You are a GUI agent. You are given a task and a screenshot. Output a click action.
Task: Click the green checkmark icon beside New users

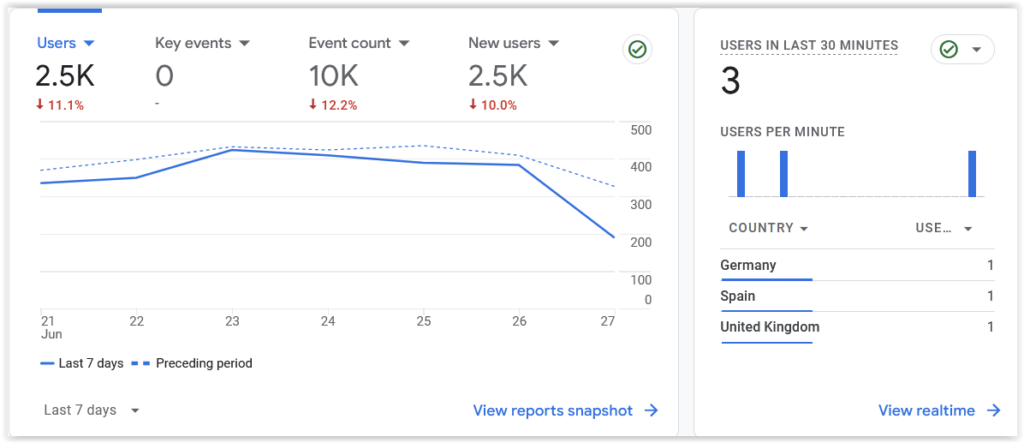[x=637, y=50]
